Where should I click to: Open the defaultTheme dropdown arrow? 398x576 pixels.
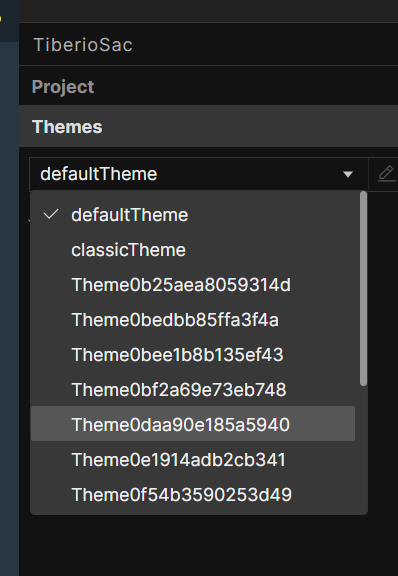[348, 174]
